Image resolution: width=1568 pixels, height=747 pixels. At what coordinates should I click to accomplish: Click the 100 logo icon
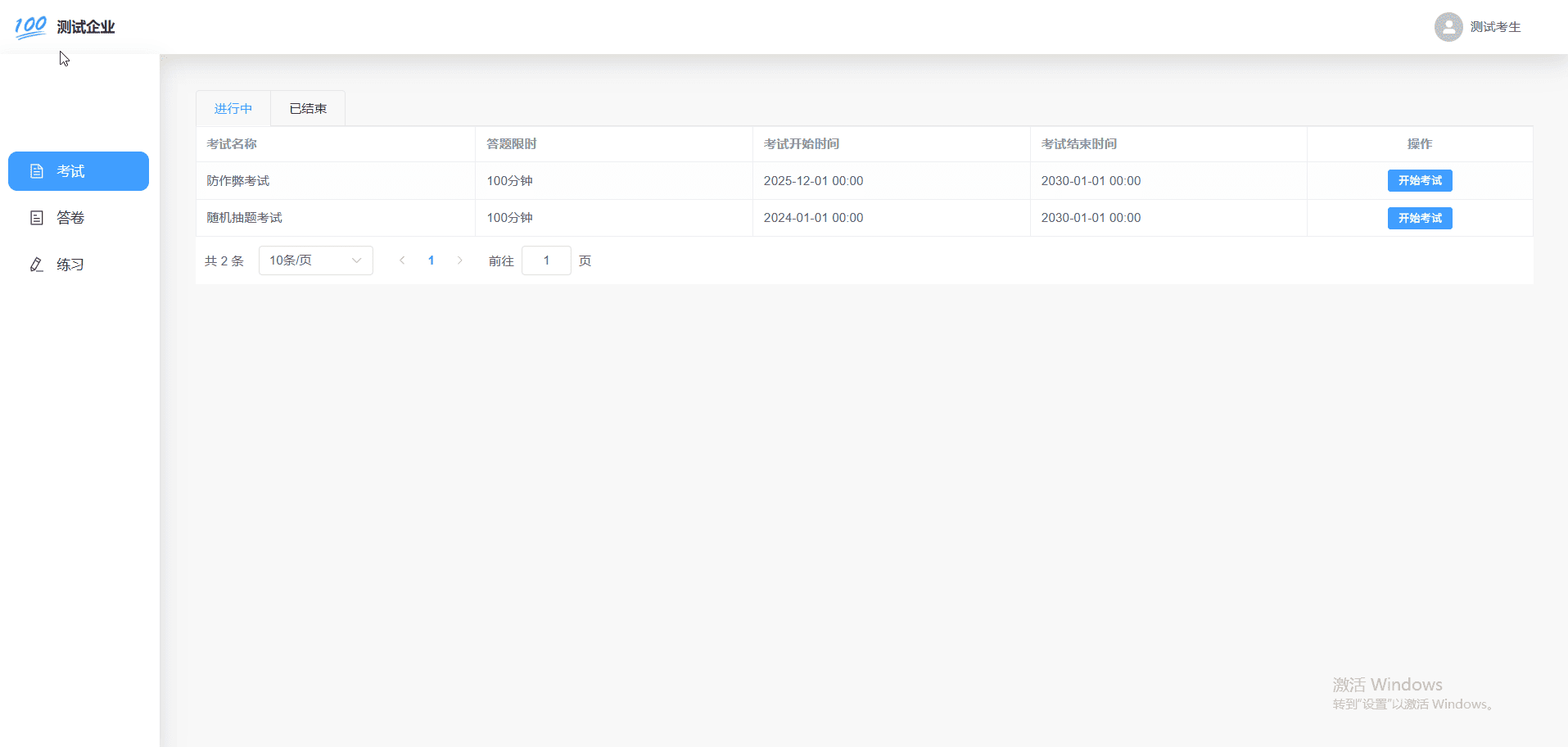(30, 27)
